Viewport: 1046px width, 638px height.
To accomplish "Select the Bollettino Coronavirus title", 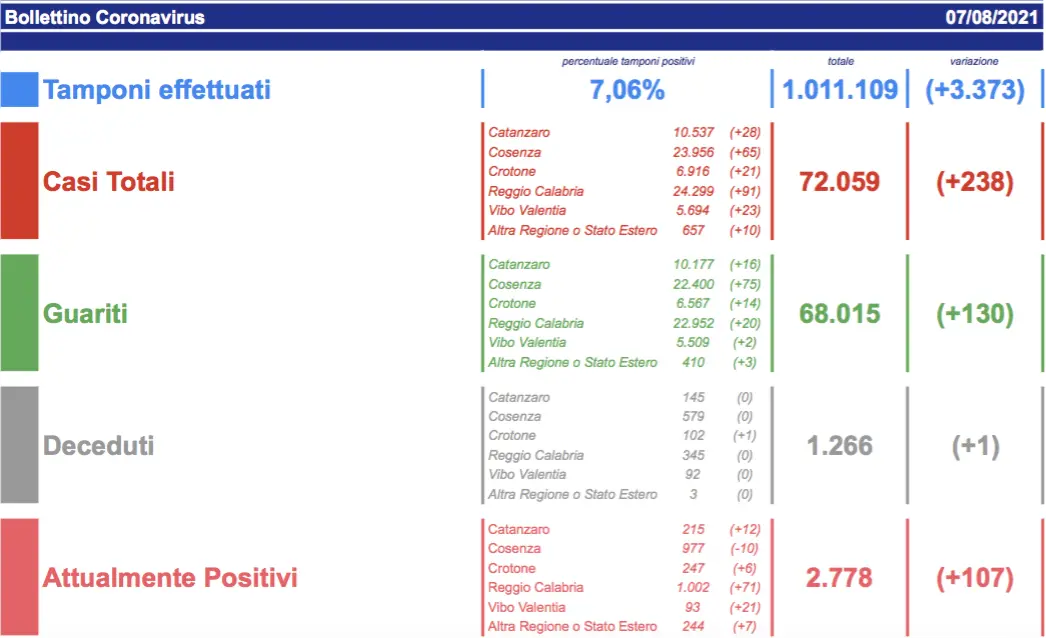I will coord(105,17).
